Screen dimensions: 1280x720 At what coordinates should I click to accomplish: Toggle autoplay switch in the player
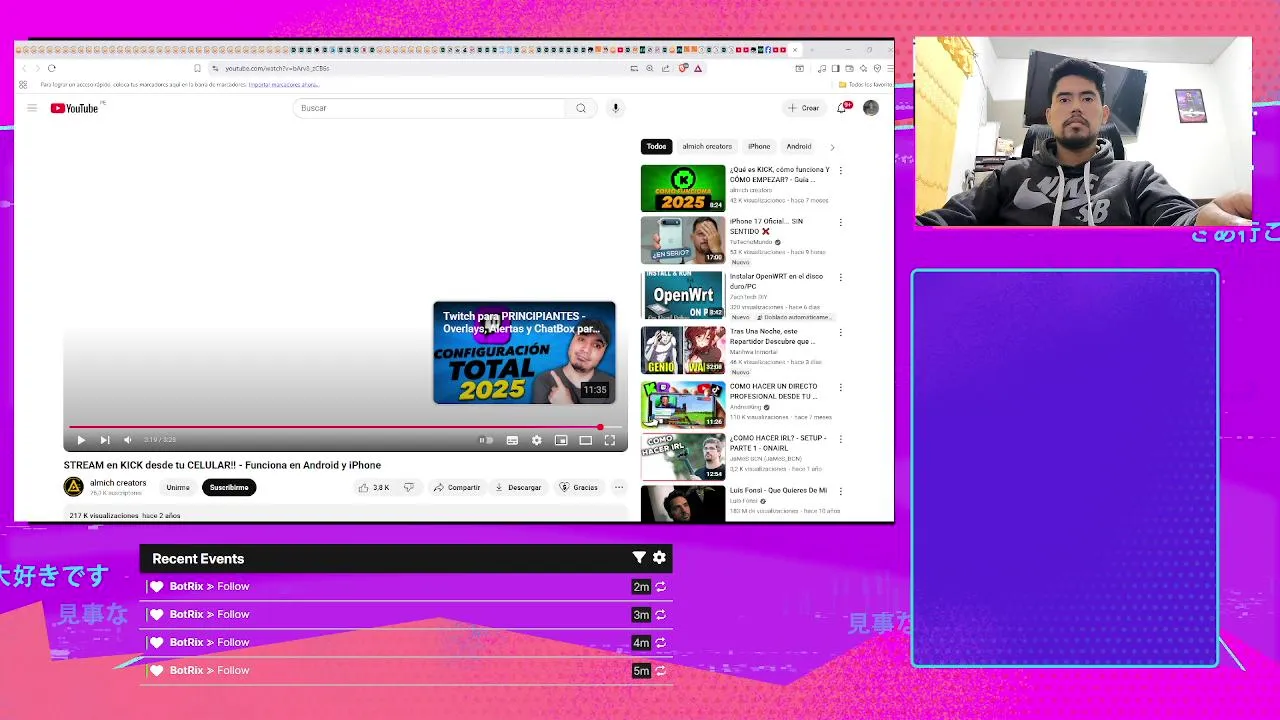(486, 440)
